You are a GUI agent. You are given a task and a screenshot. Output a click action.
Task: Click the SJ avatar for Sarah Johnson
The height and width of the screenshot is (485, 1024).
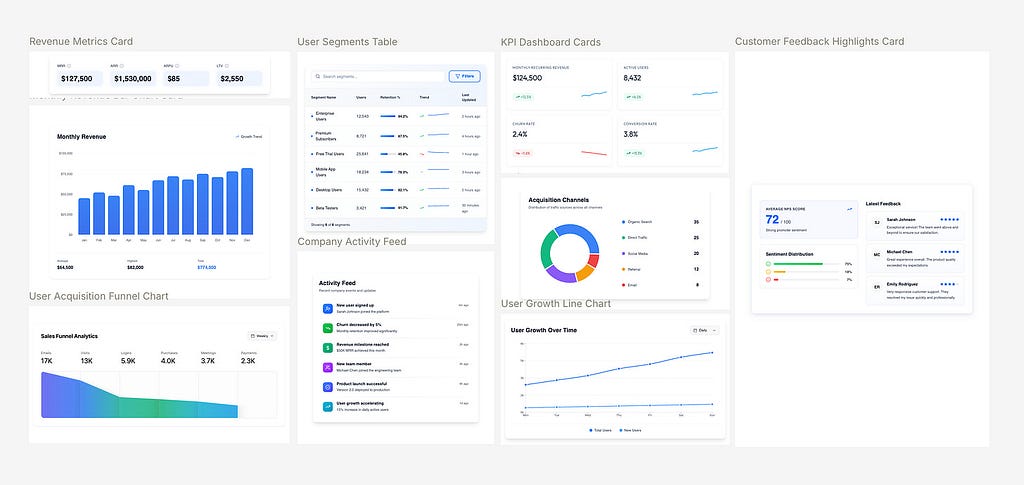click(x=877, y=223)
